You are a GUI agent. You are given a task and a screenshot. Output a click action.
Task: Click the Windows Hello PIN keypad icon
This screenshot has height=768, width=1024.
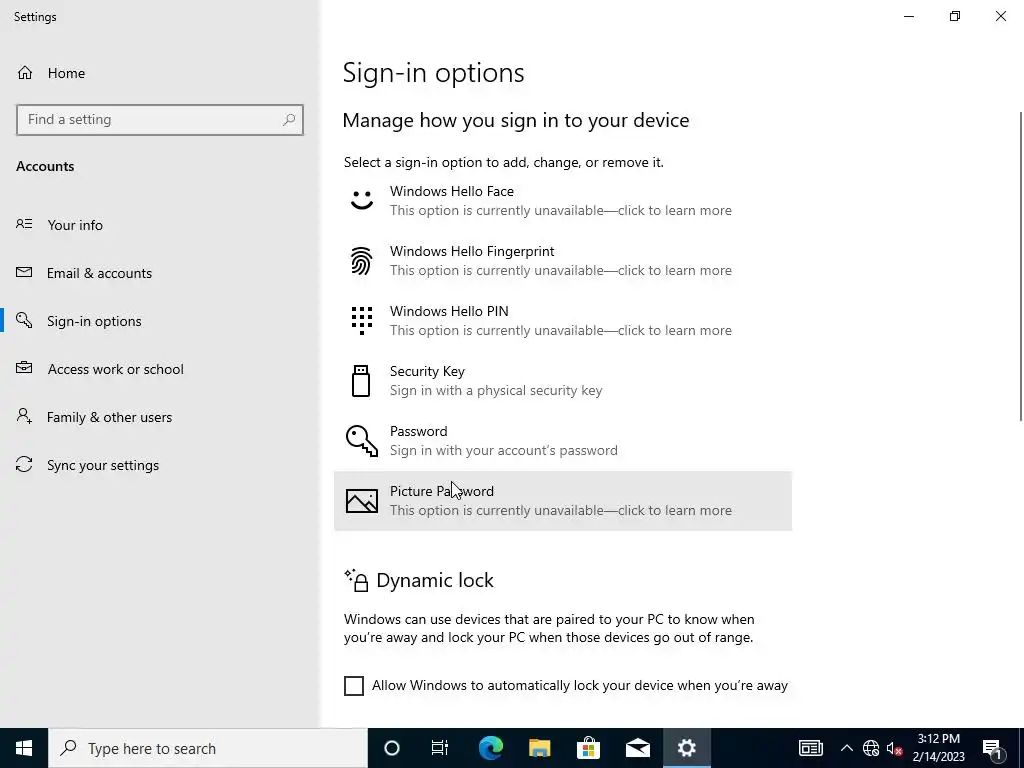[362, 321]
